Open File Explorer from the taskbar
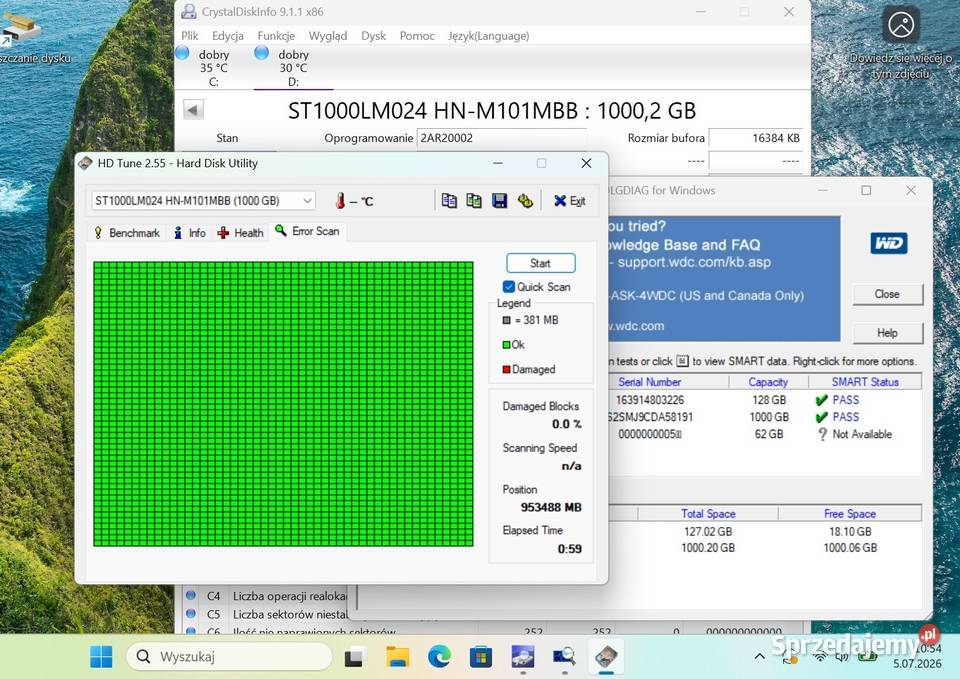 (x=398, y=656)
